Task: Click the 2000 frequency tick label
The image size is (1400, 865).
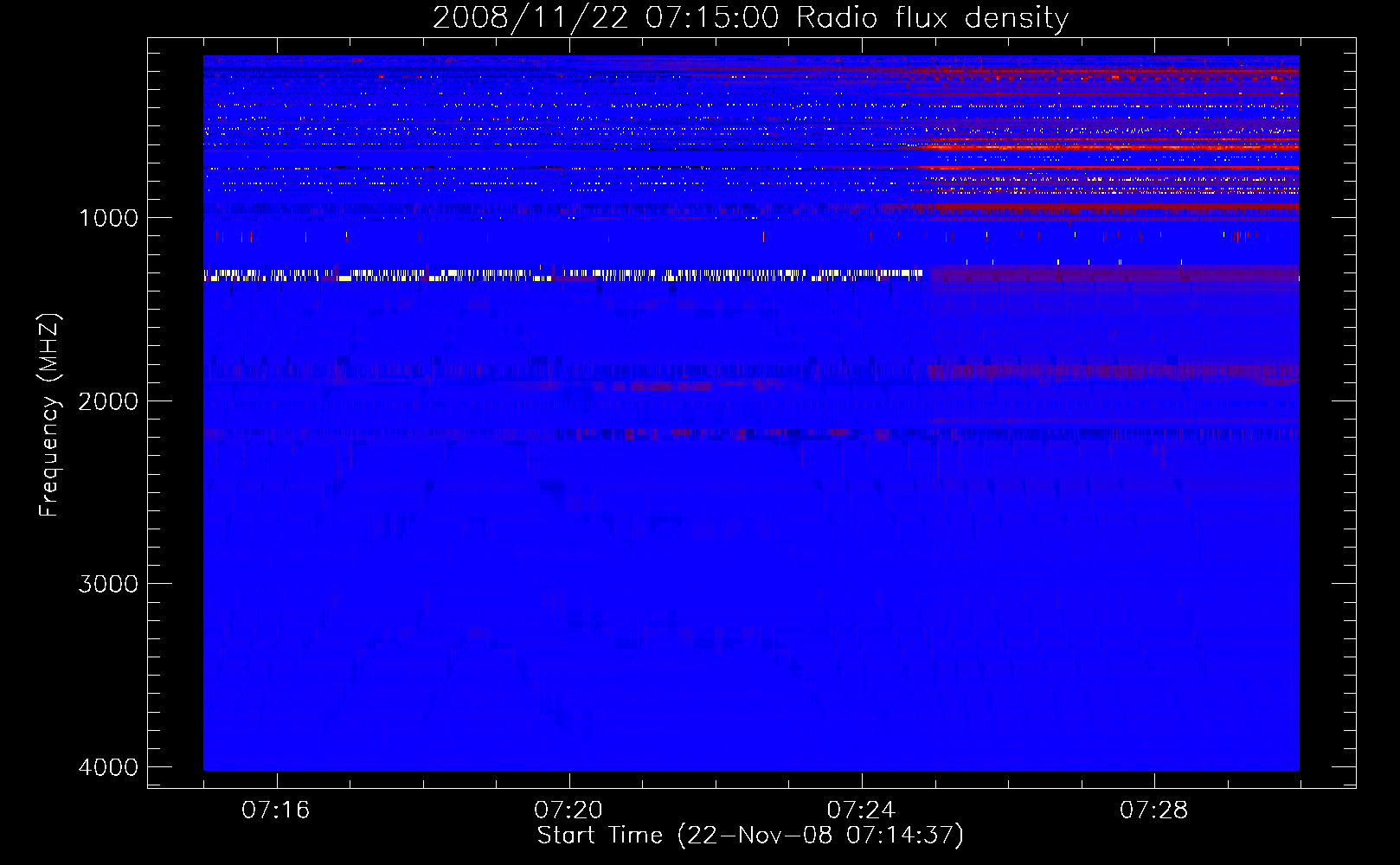Action: pyautogui.click(x=108, y=400)
